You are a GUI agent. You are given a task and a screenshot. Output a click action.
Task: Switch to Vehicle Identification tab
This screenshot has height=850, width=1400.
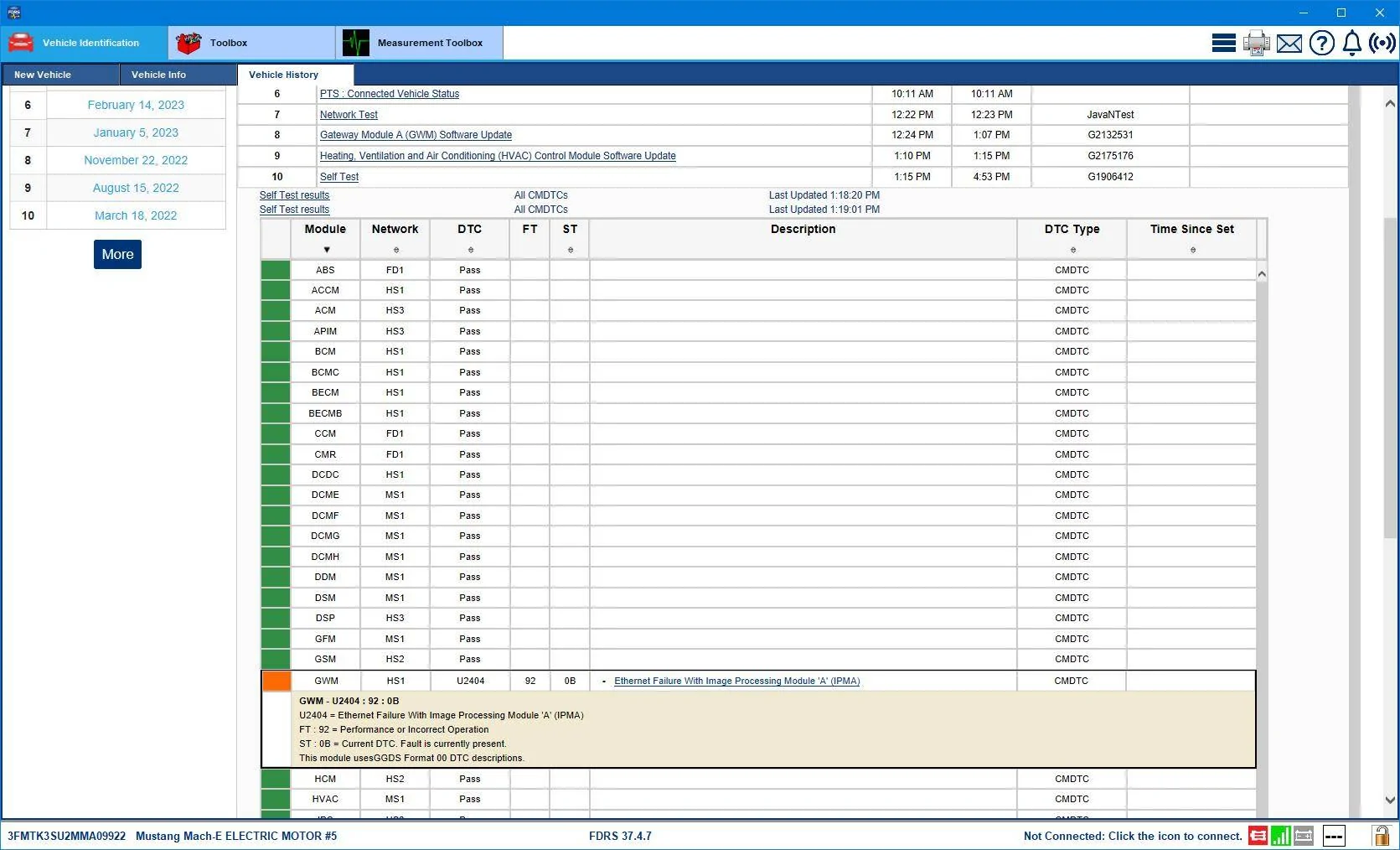(84, 43)
